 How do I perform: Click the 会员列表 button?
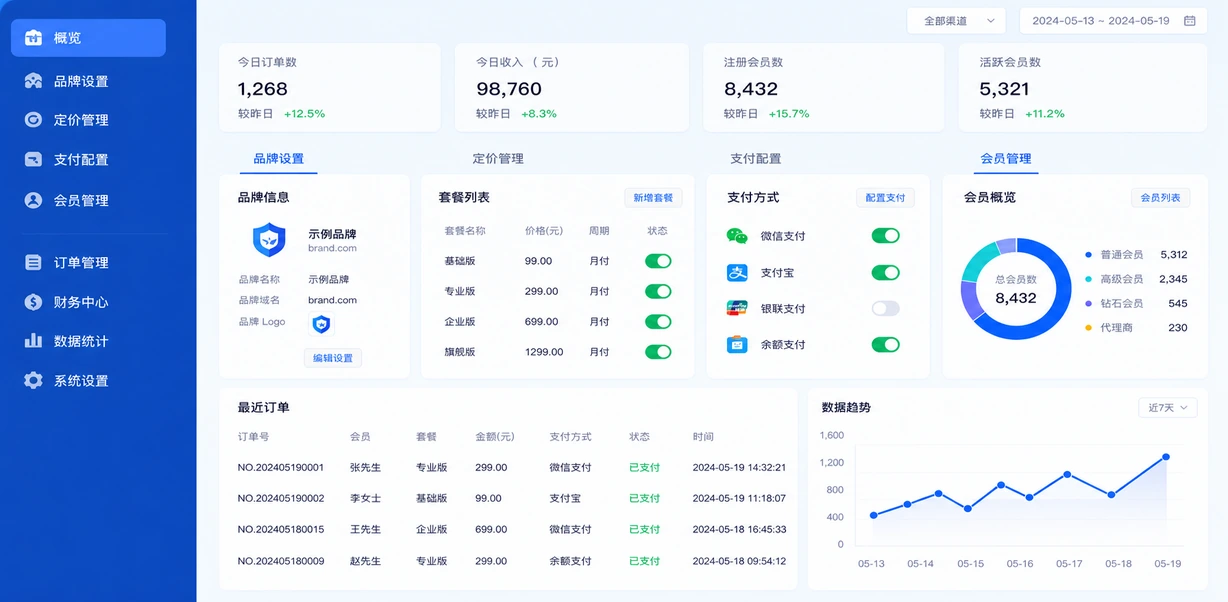1160,198
